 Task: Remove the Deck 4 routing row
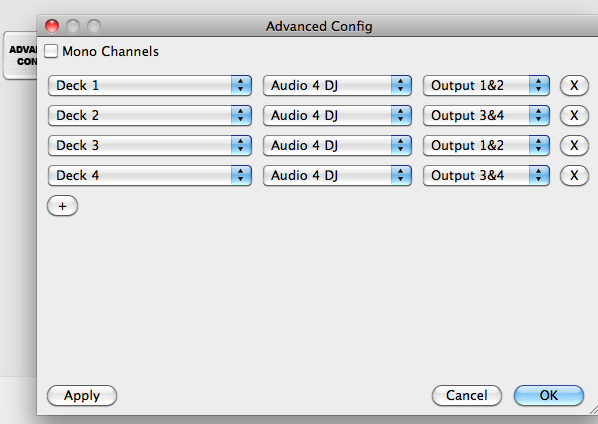574,175
